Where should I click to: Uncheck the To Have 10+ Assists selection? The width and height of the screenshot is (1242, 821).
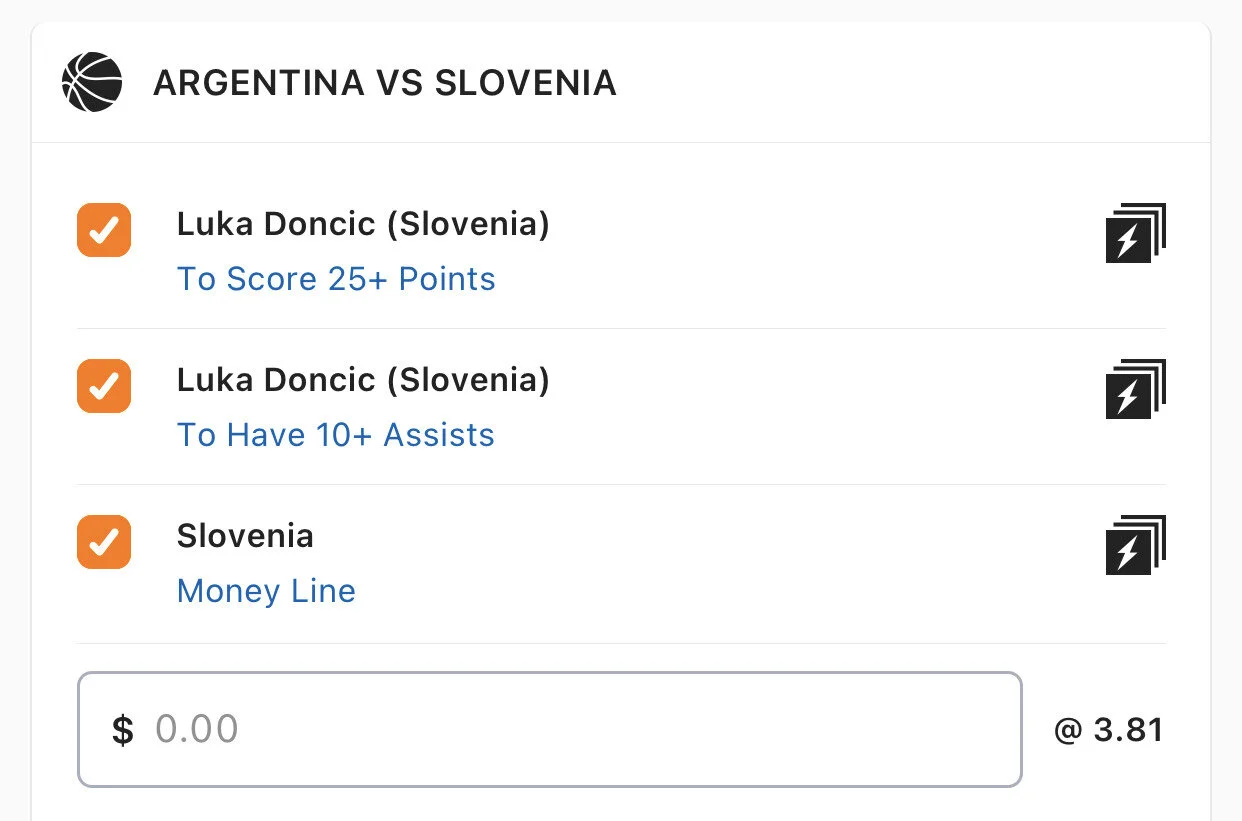click(x=104, y=386)
